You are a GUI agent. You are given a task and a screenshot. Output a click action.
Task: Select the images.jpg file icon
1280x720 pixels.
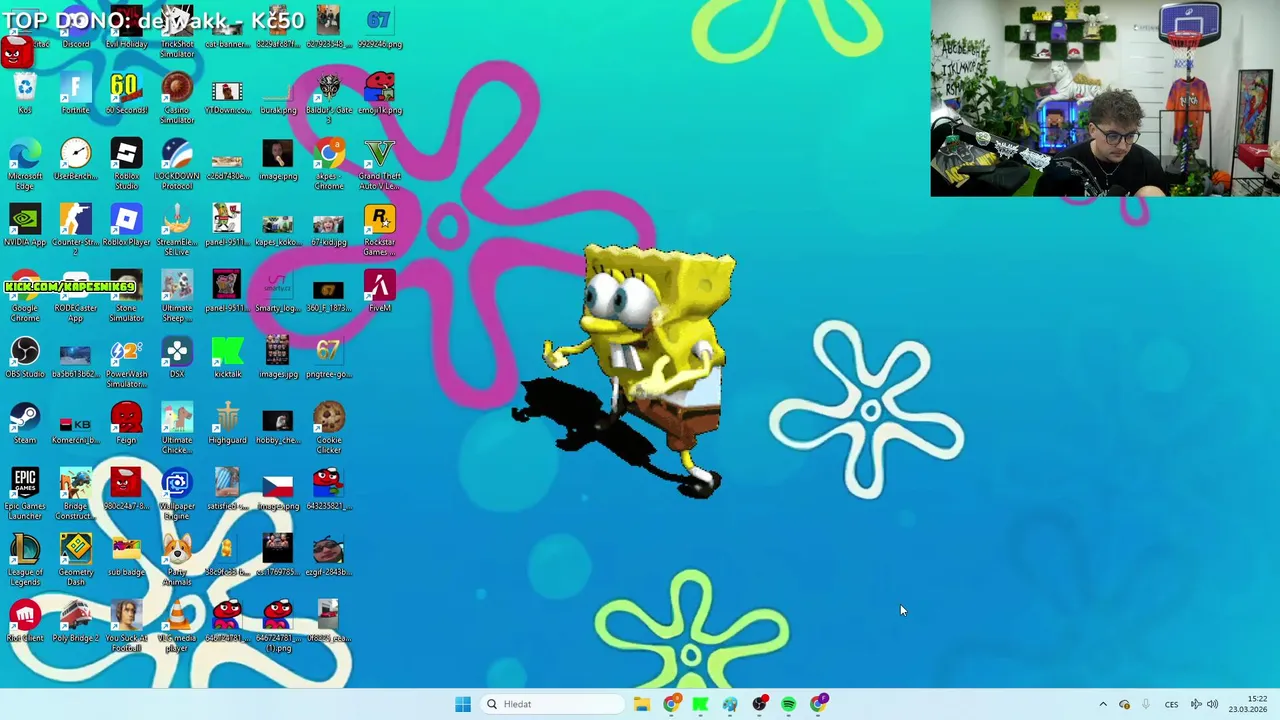[x=278, y=358]
